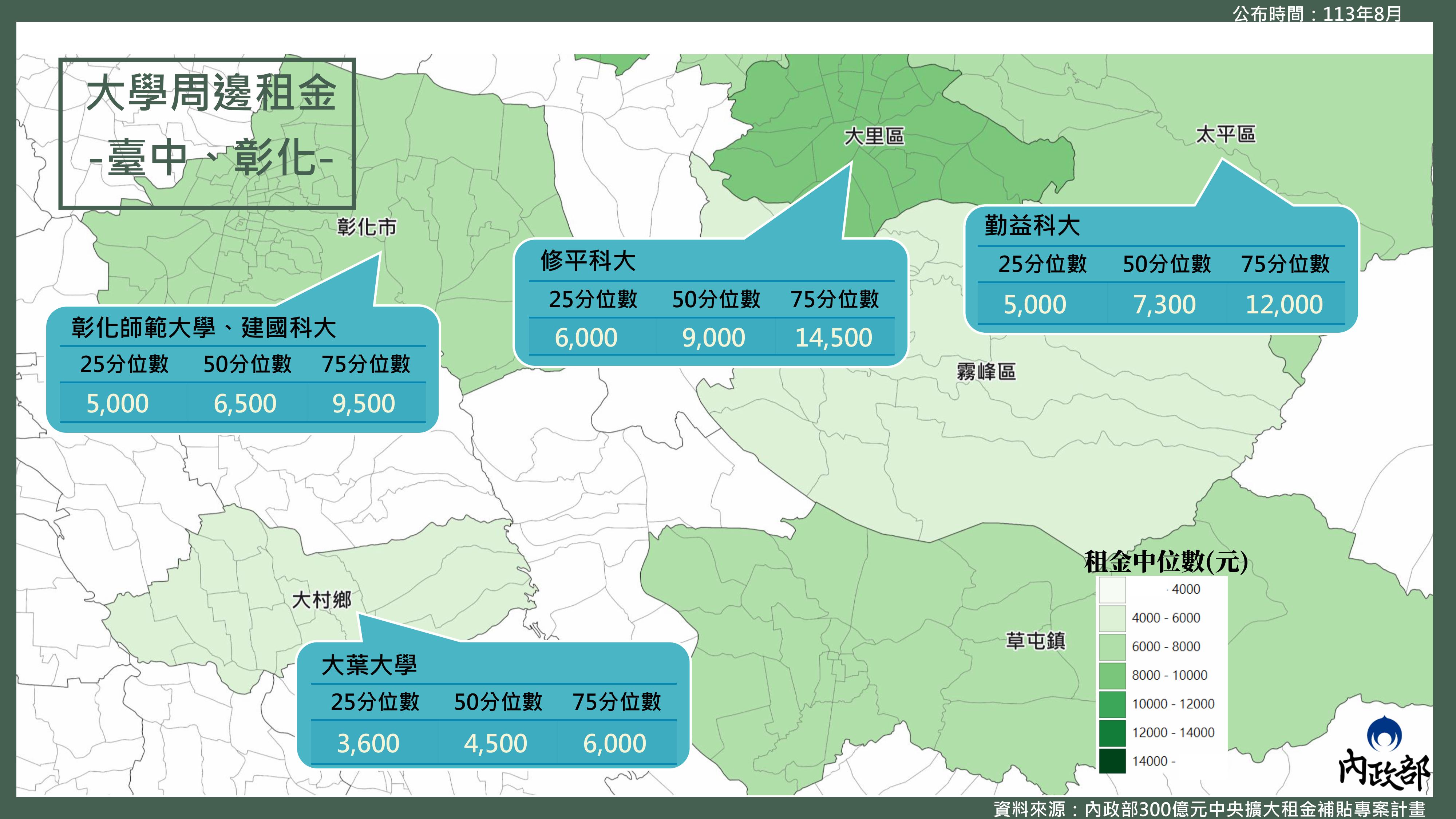Click the 大村鄉 township label
This screenshot has height=819, width=1456.
pyautogui.click(x=322, y=599)
